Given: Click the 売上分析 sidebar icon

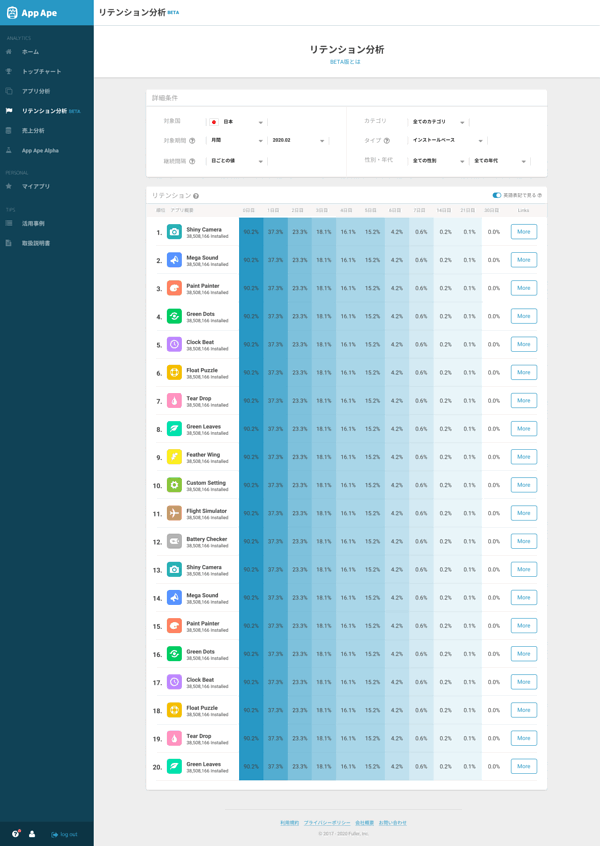Looking at the screenshot, I should 9,131.
